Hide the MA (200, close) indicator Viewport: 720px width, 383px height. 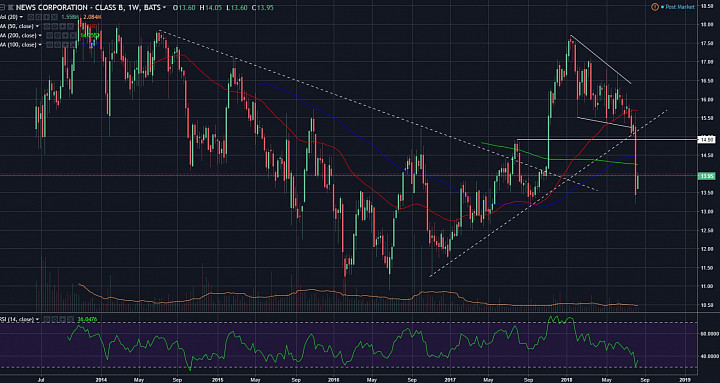pyautogui.click(x=49, y=35)
